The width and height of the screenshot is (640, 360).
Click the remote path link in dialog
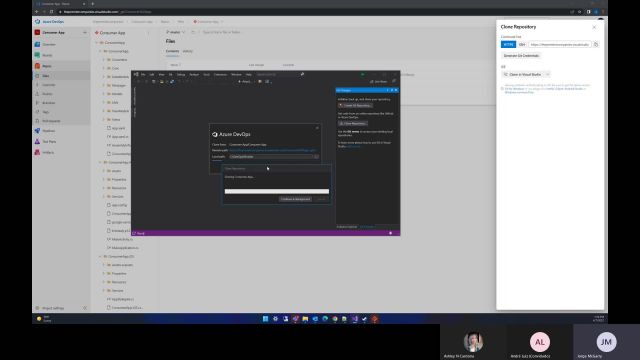pos(273,151)
